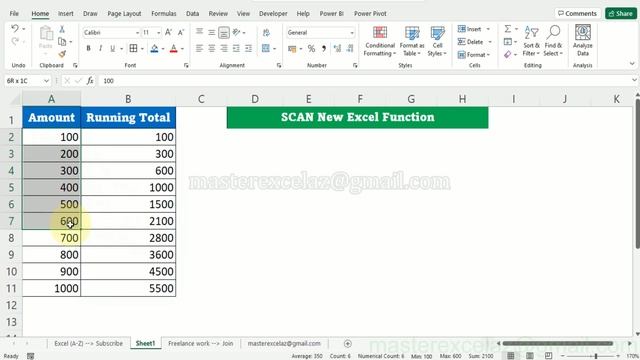This screenshot has height=360, width=640.
Task: Click the Orientation text angle icon
Action: tap(236, 32)
